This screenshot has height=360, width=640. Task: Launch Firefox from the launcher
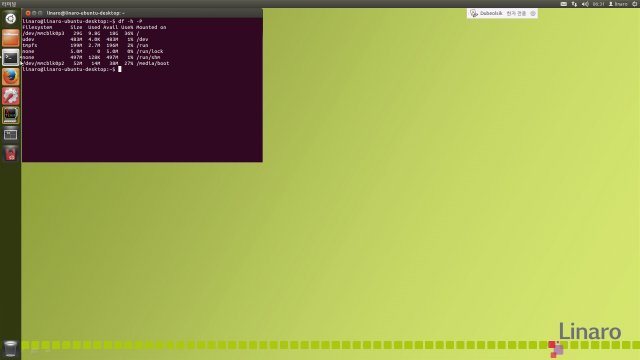point(10,76)
